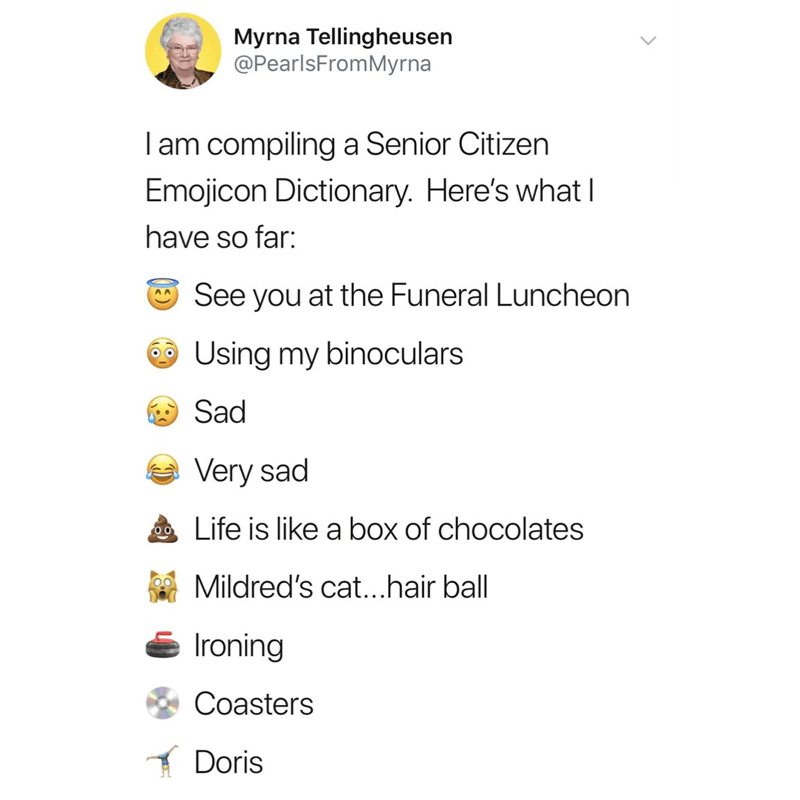Screen dimensions: 800x800
Task: Click the curling stone emoji
Action: pyautogui.click(x=164, y=645)
